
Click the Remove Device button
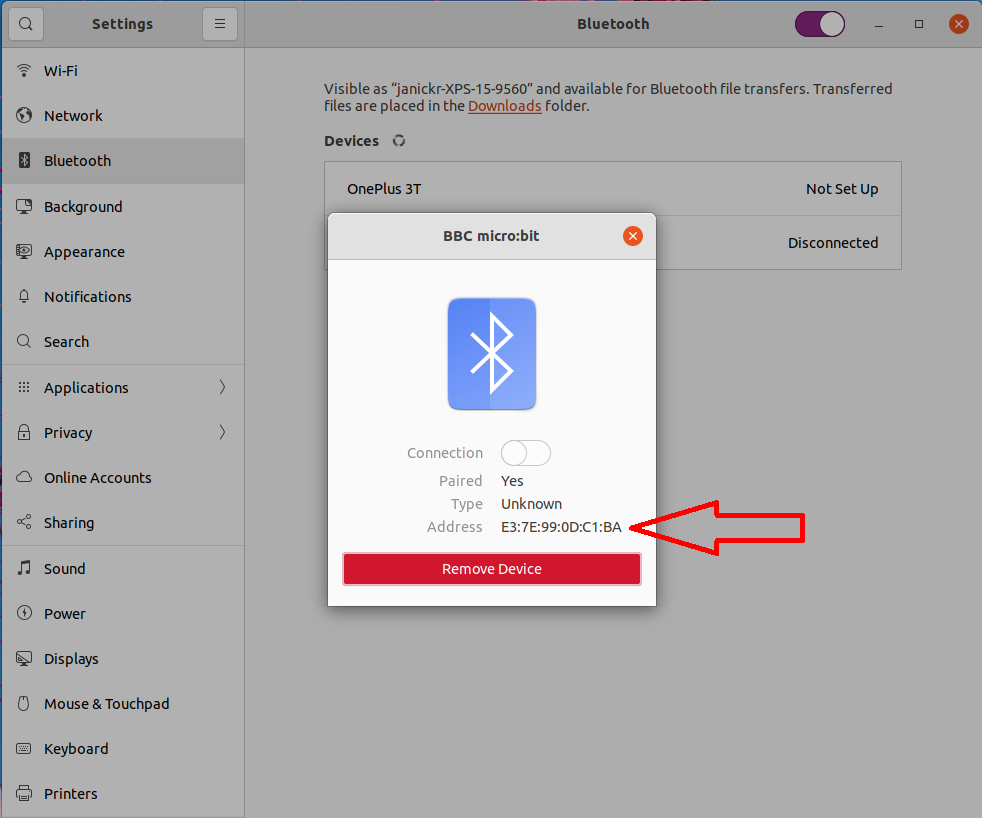tap(492, 569)
